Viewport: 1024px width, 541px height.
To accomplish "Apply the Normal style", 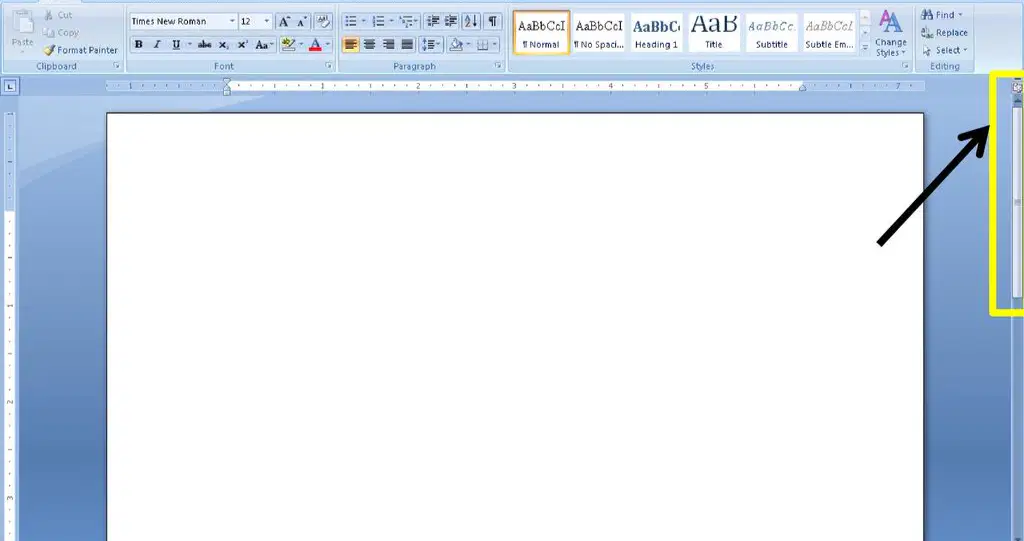I will (541, 32).
